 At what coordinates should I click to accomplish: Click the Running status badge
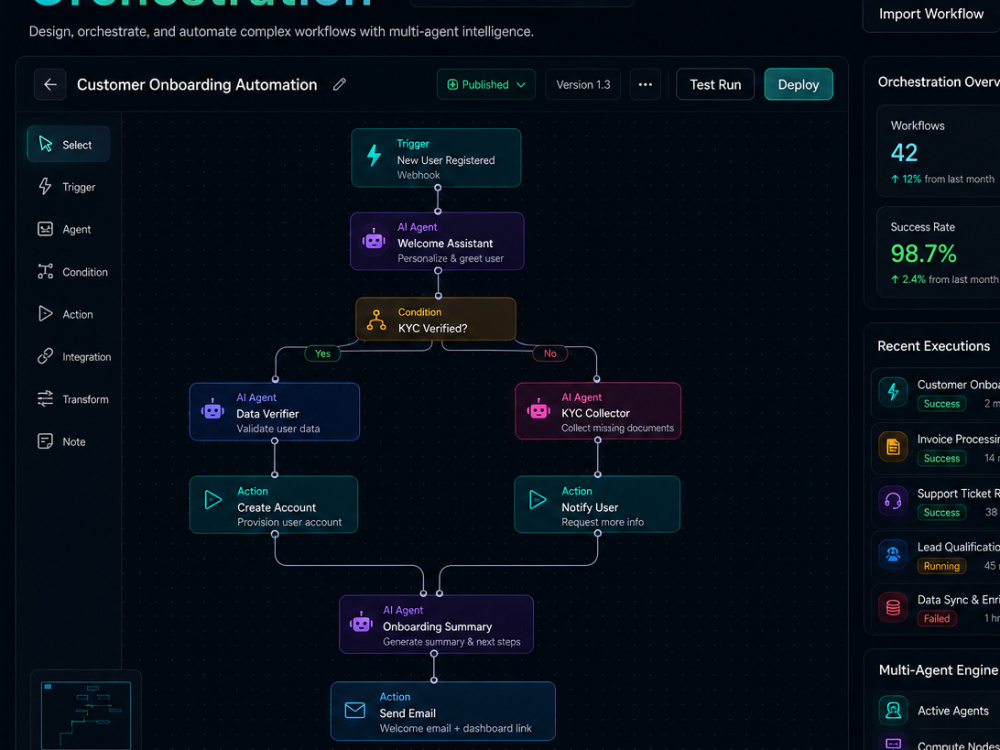[941, 566]
